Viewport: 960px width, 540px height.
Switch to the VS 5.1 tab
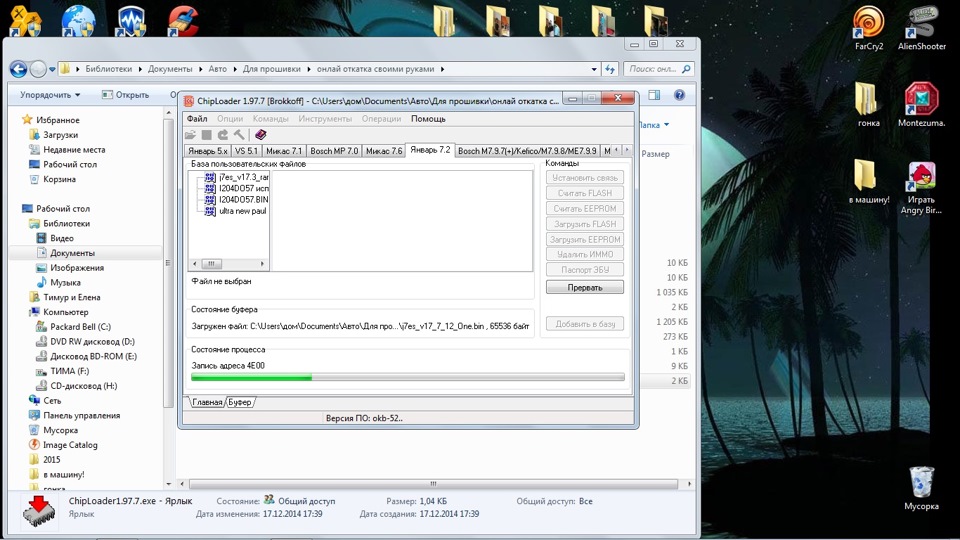coord(246,151)
